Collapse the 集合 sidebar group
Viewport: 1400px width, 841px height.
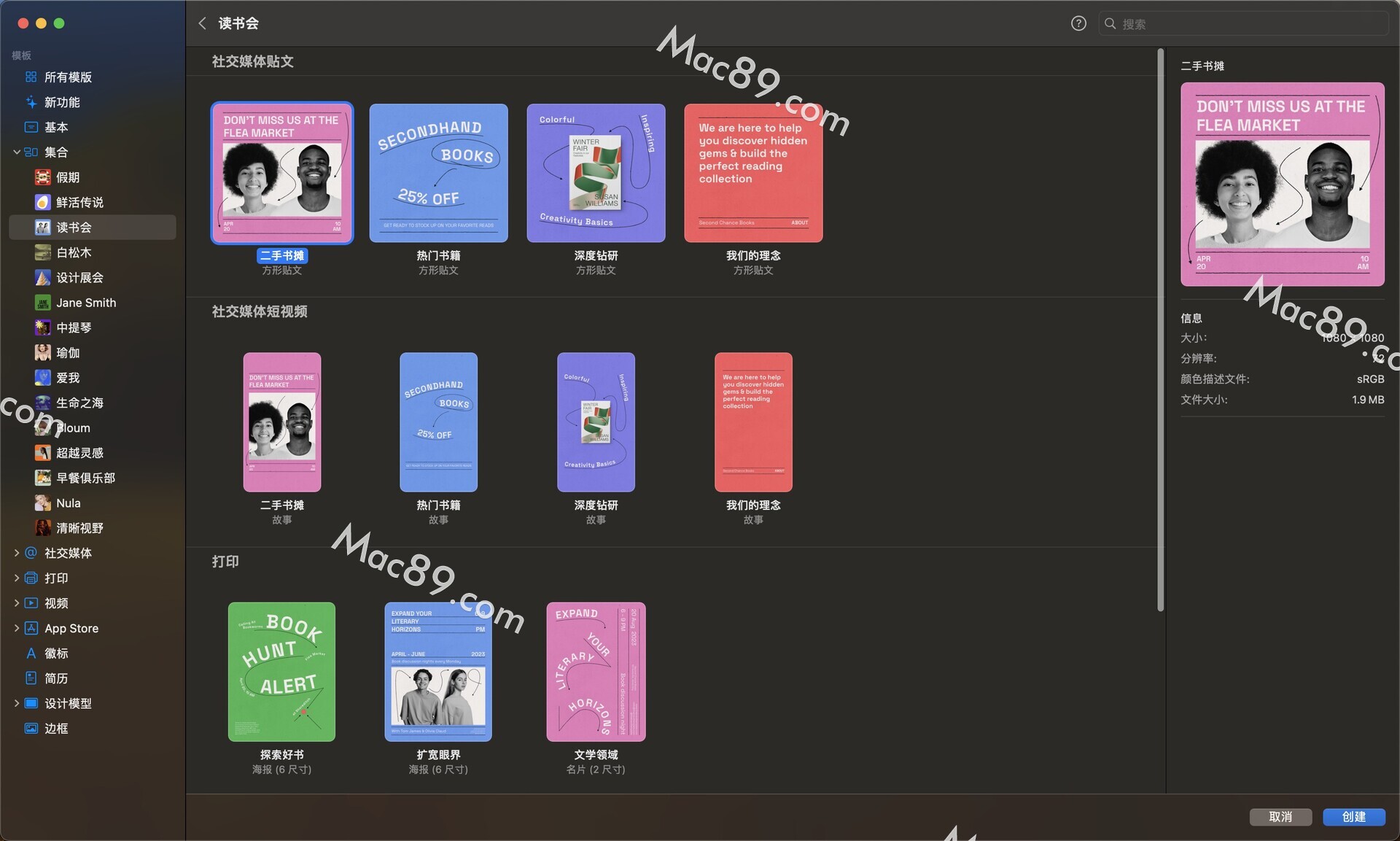point(16,152)
